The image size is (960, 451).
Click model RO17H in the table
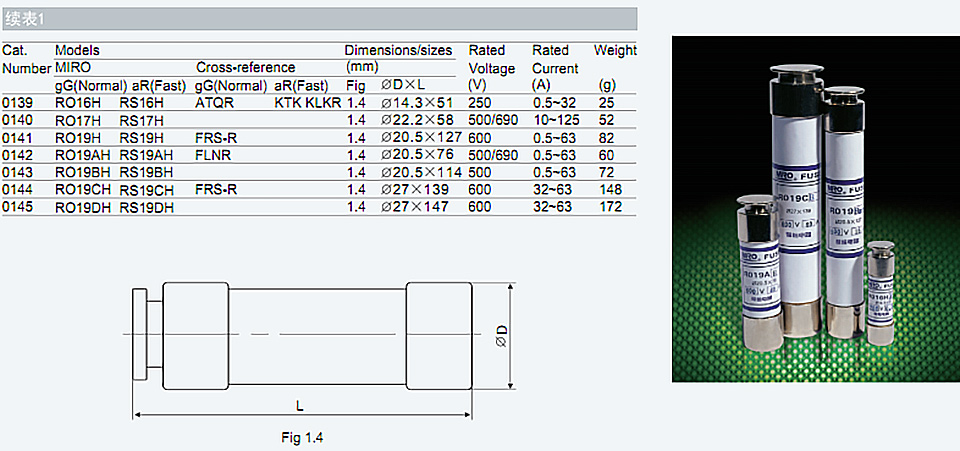click(73, 120)
